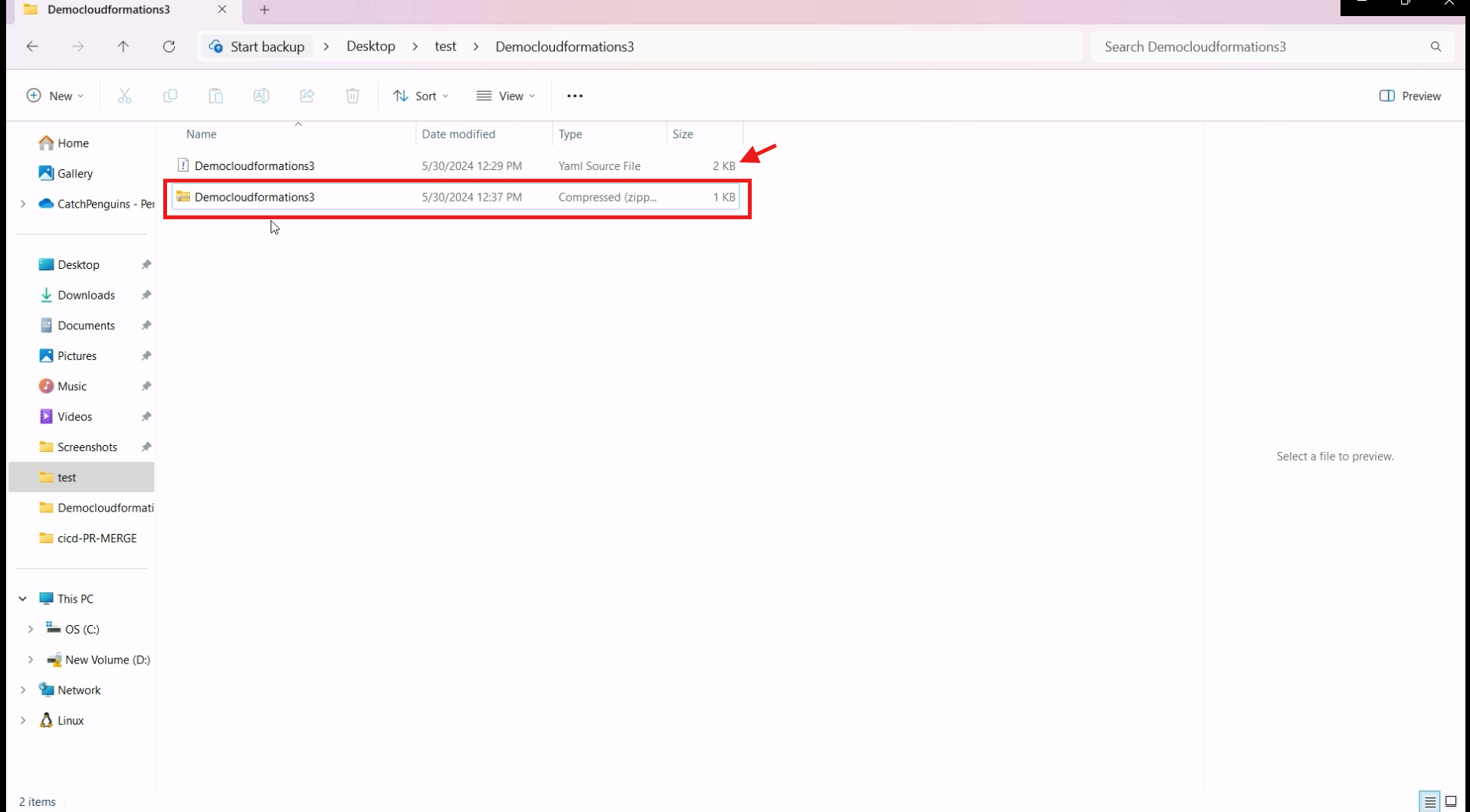Viewport: 1470px width, 812px height.
Task: Unpin Pictures using its pin icon
Action: [x=146, y=355]
